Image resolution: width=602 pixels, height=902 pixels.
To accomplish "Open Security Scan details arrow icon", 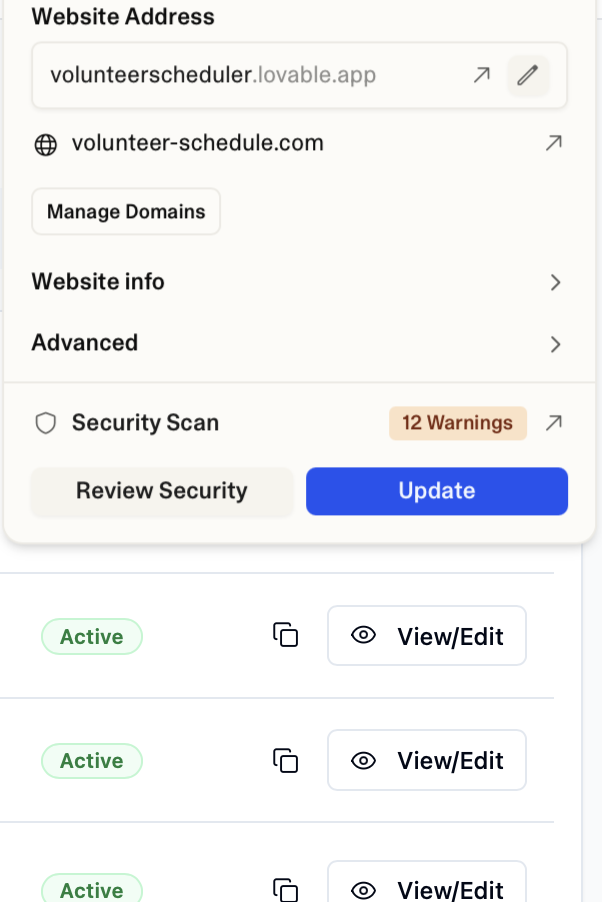I will pos(553,423).
